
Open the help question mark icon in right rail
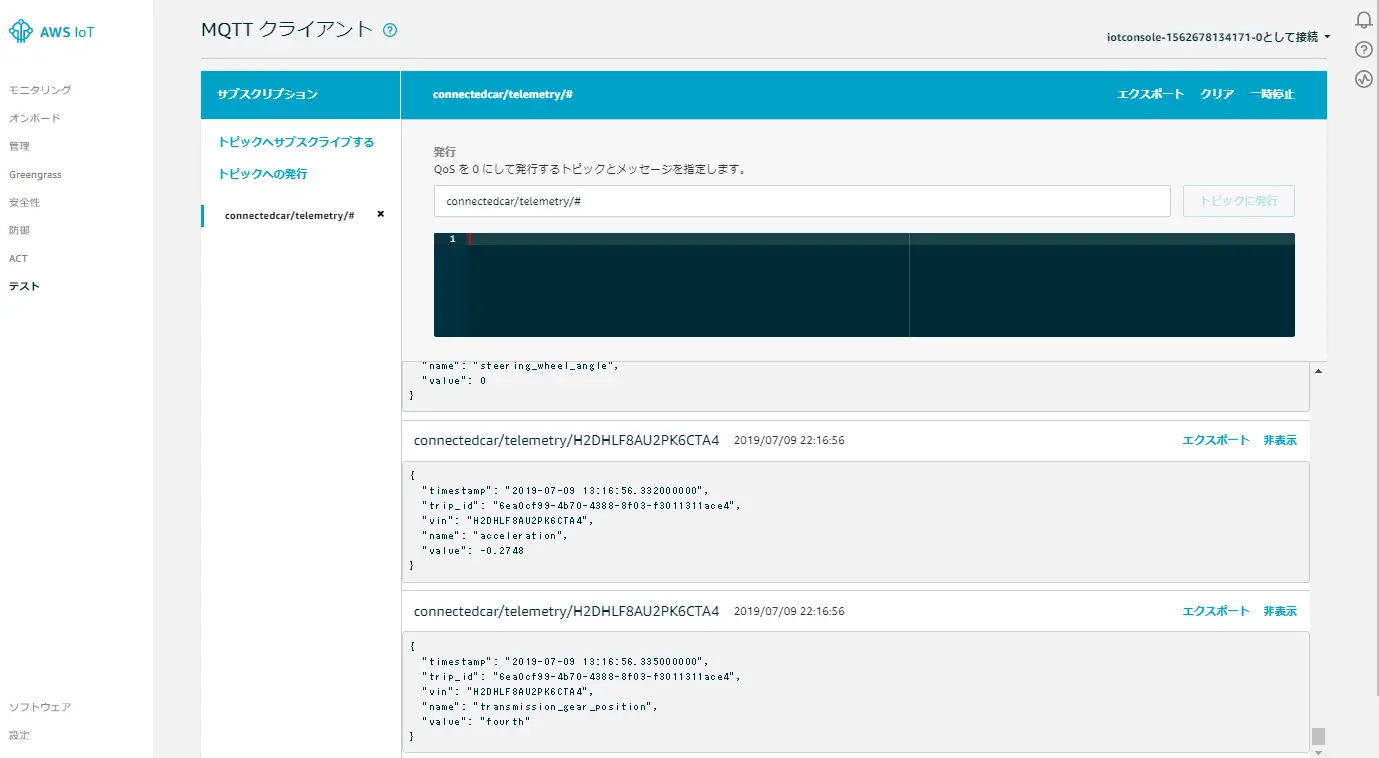tap(1364, 50)
